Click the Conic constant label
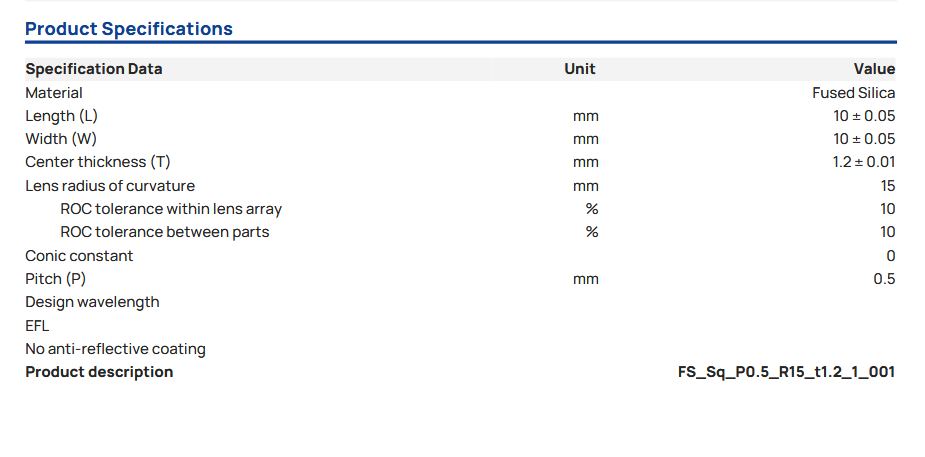Screen dimensions: 925x457 click(79, 256)
